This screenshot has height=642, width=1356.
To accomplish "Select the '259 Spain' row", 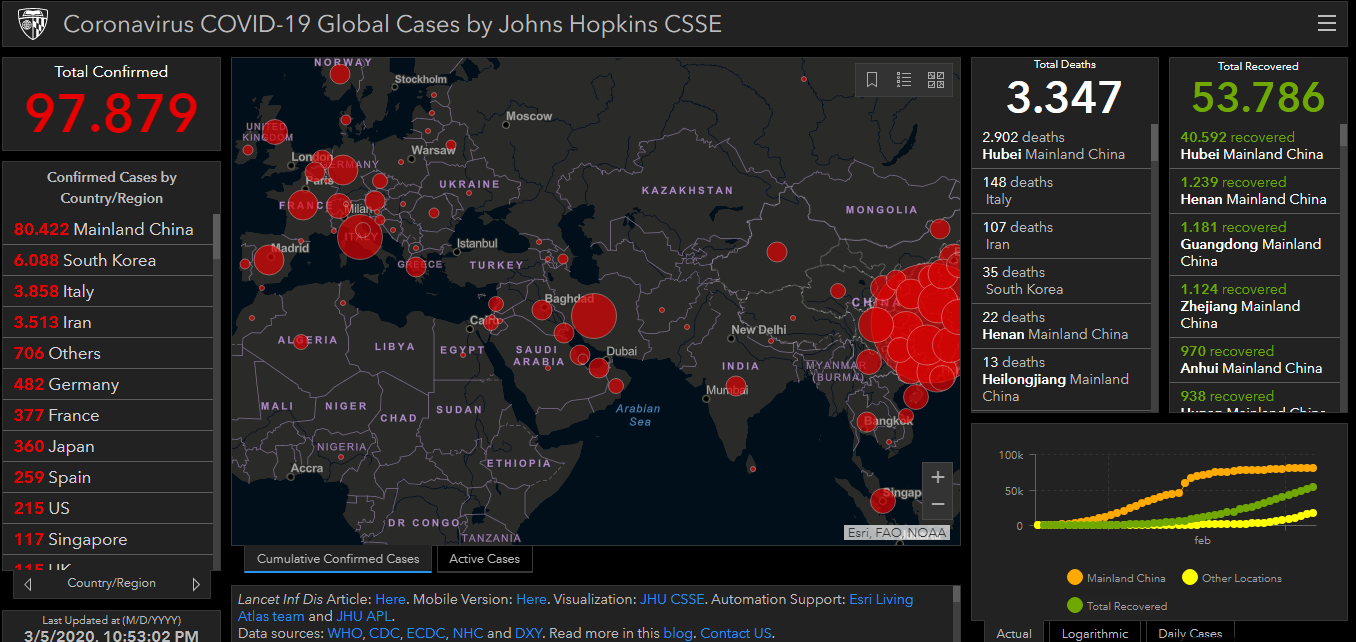I will pos(108,477).
